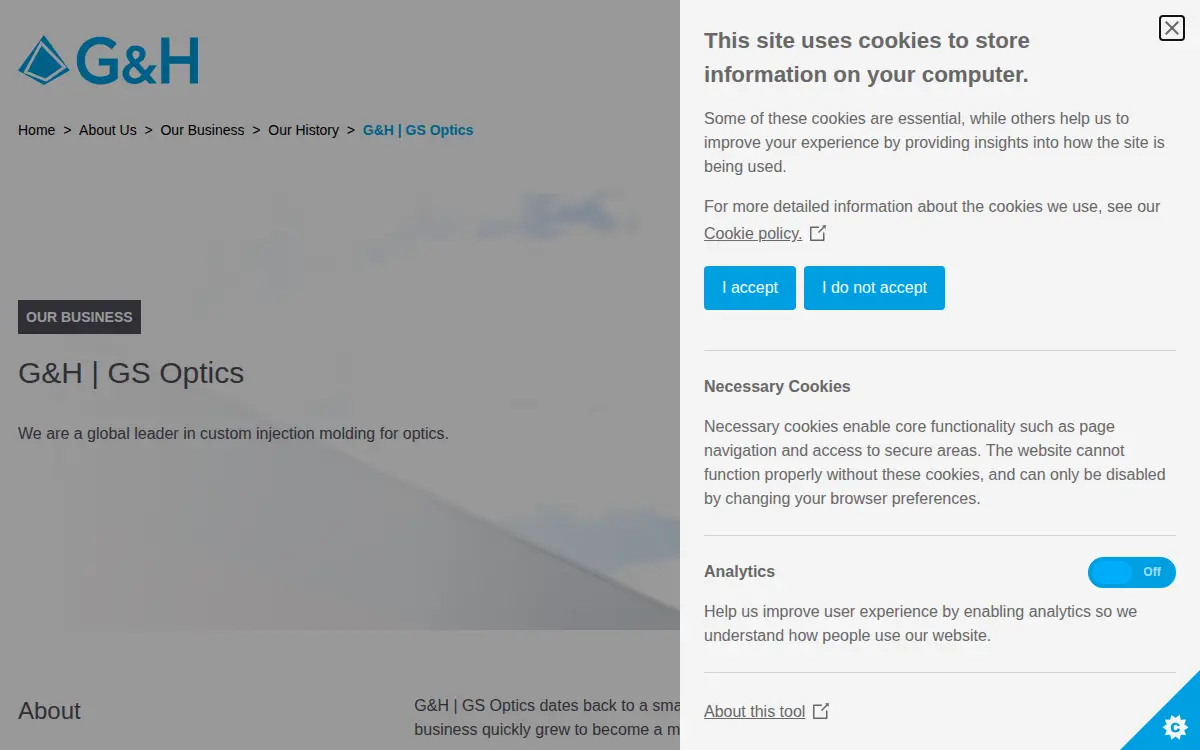Open the cookie settings gear icon
This screenshot has width=1200, height=750.
pyautogui.click(x=1175, y=725)
